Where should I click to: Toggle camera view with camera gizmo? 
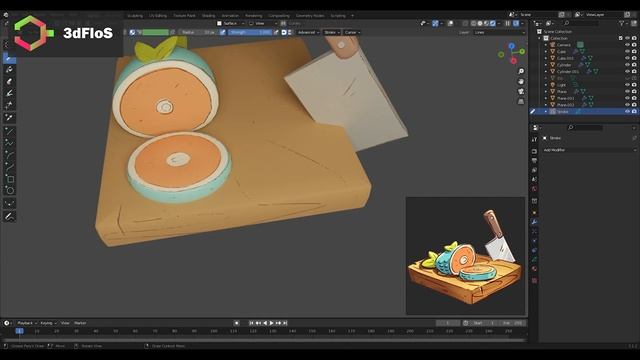pos(521,91)
